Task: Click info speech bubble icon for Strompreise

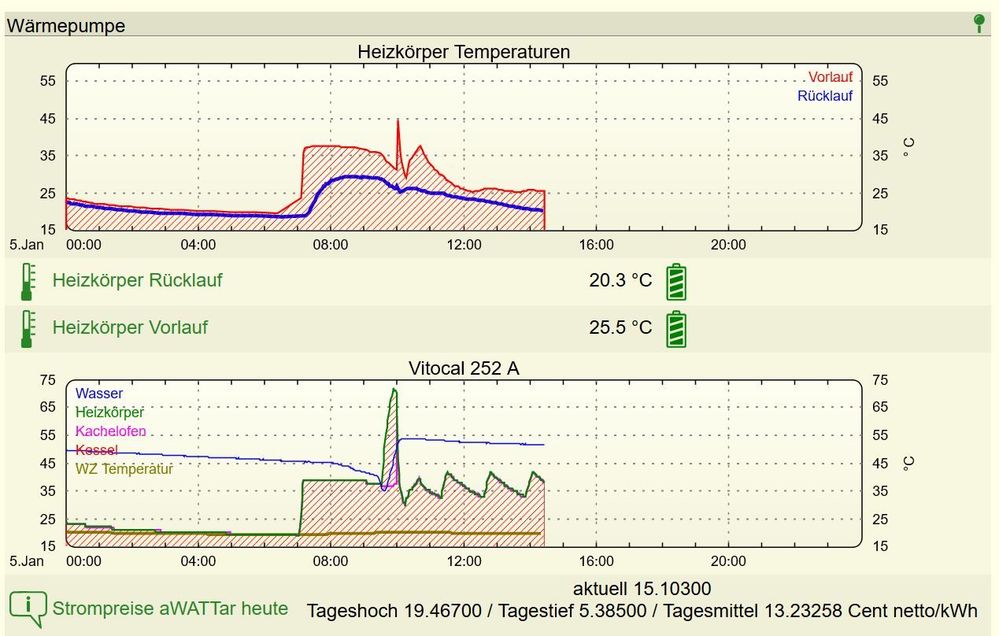Action: coord(27,609)
